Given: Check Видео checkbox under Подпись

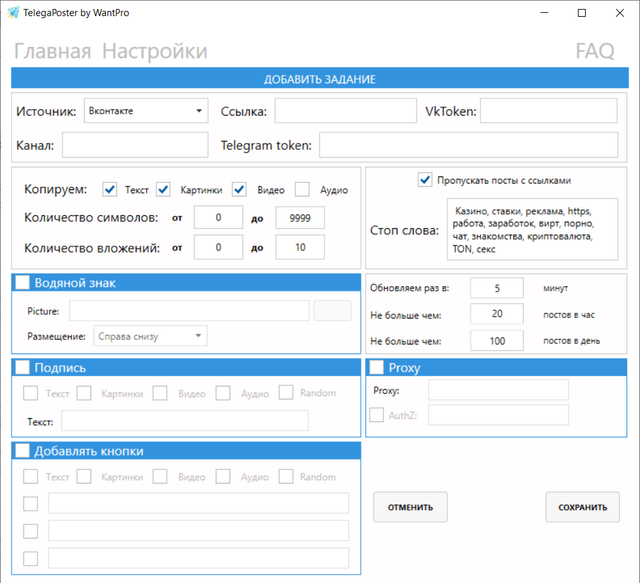Looking at the screenshot, I should 160,393.
